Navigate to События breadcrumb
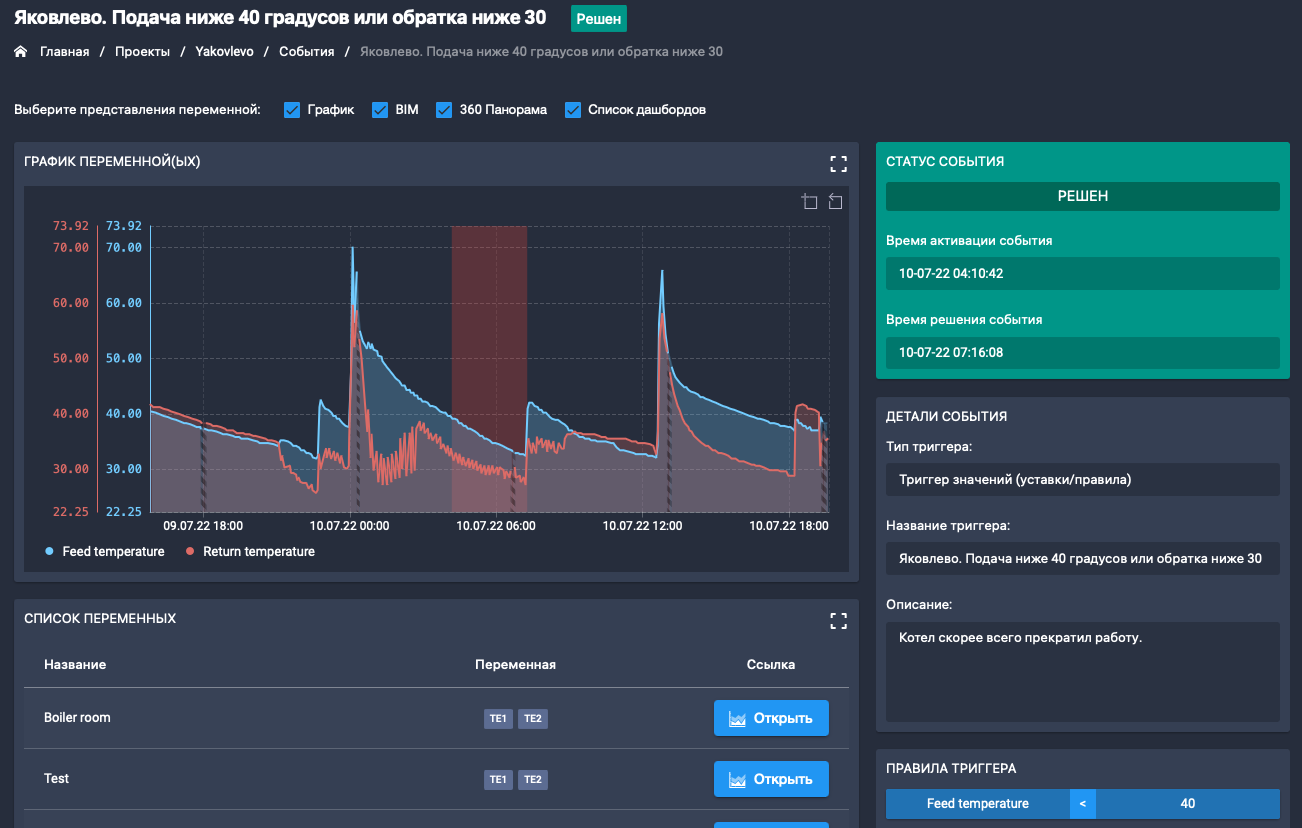The height and width of the screenshot is (828, 1302). (306, 52)
